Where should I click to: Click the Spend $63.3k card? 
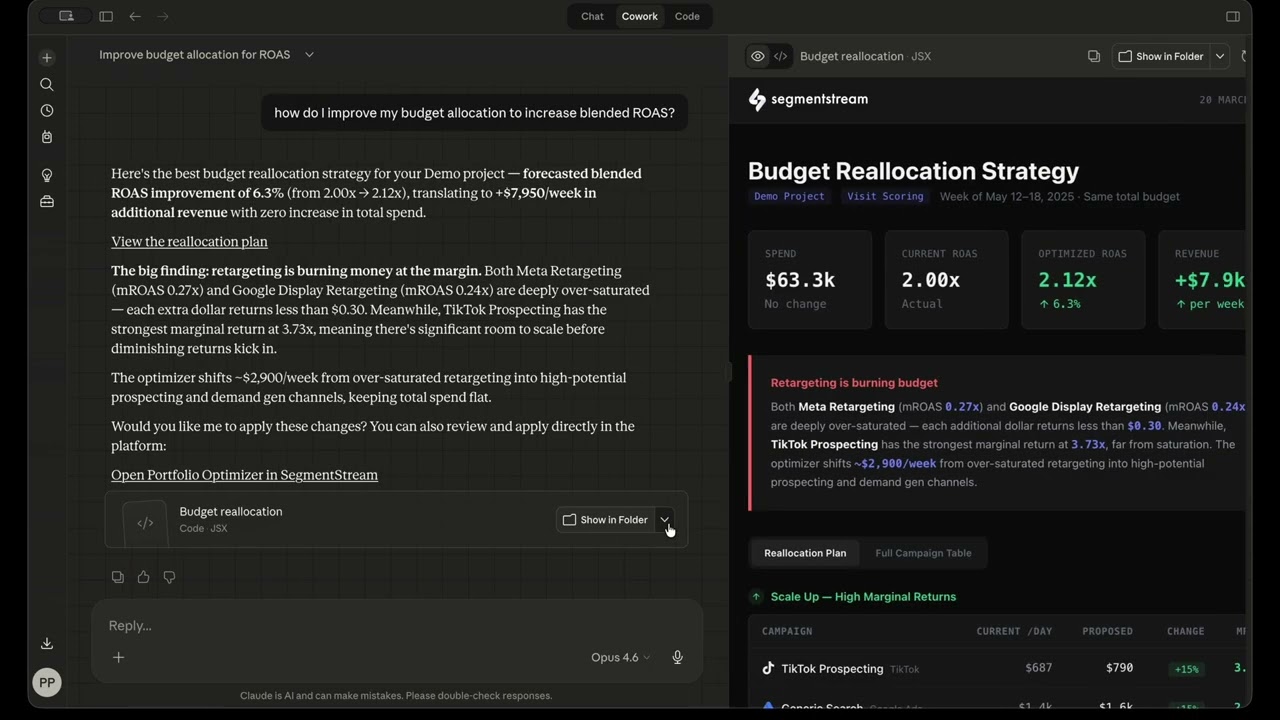point(810,279)
